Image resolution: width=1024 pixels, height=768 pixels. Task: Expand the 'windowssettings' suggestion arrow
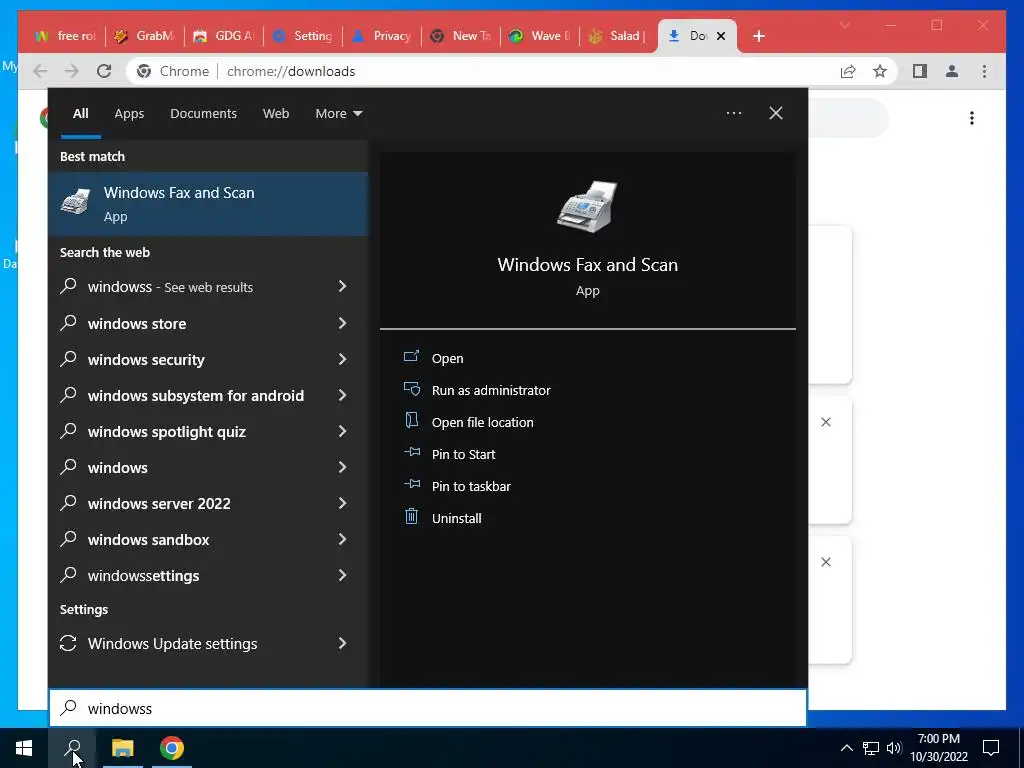pos(342,575)
